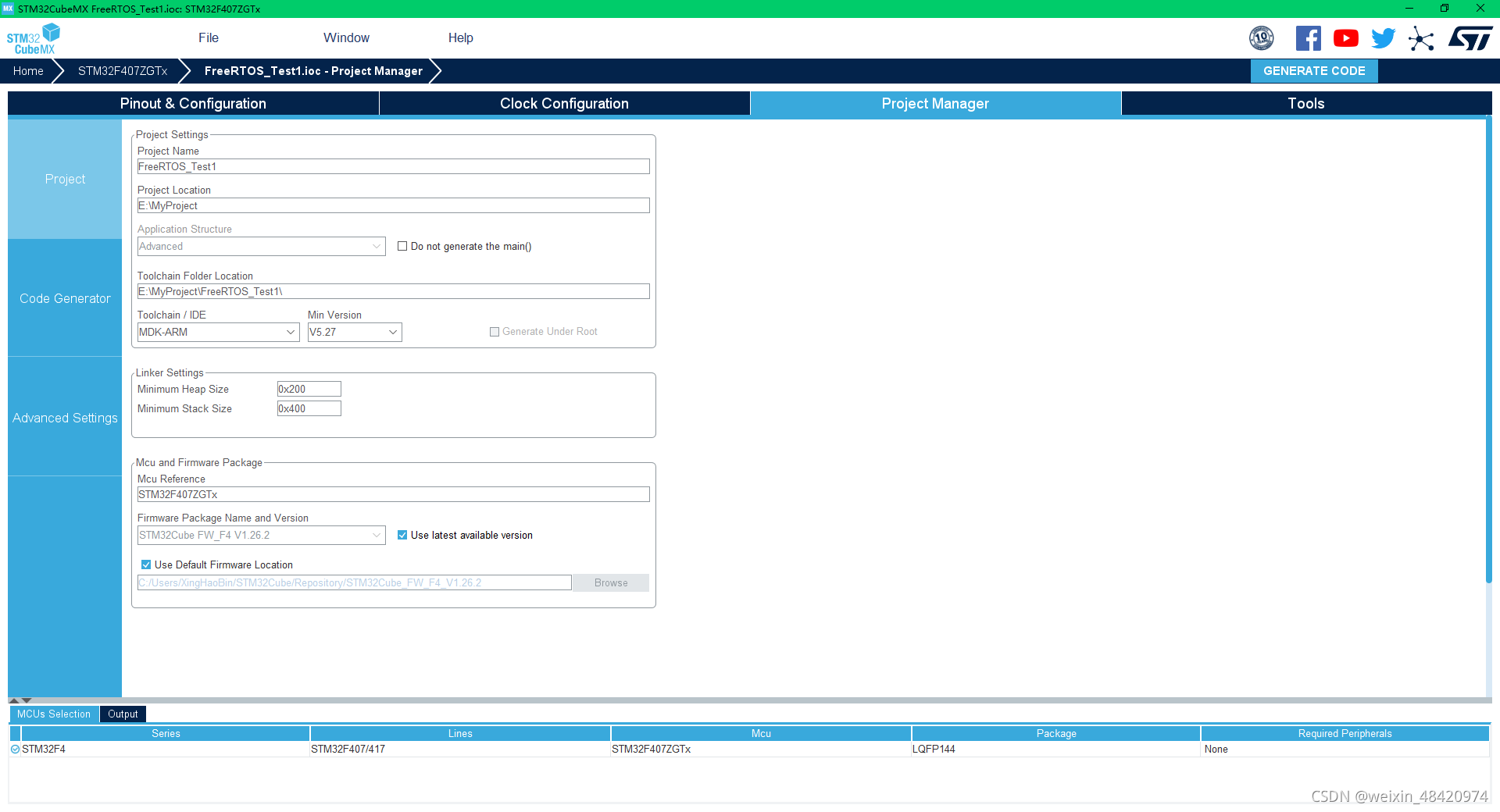The height and width of the screenshot is (812, 1500).
Task: Click the Project Name input field
Action: (393, 166)
